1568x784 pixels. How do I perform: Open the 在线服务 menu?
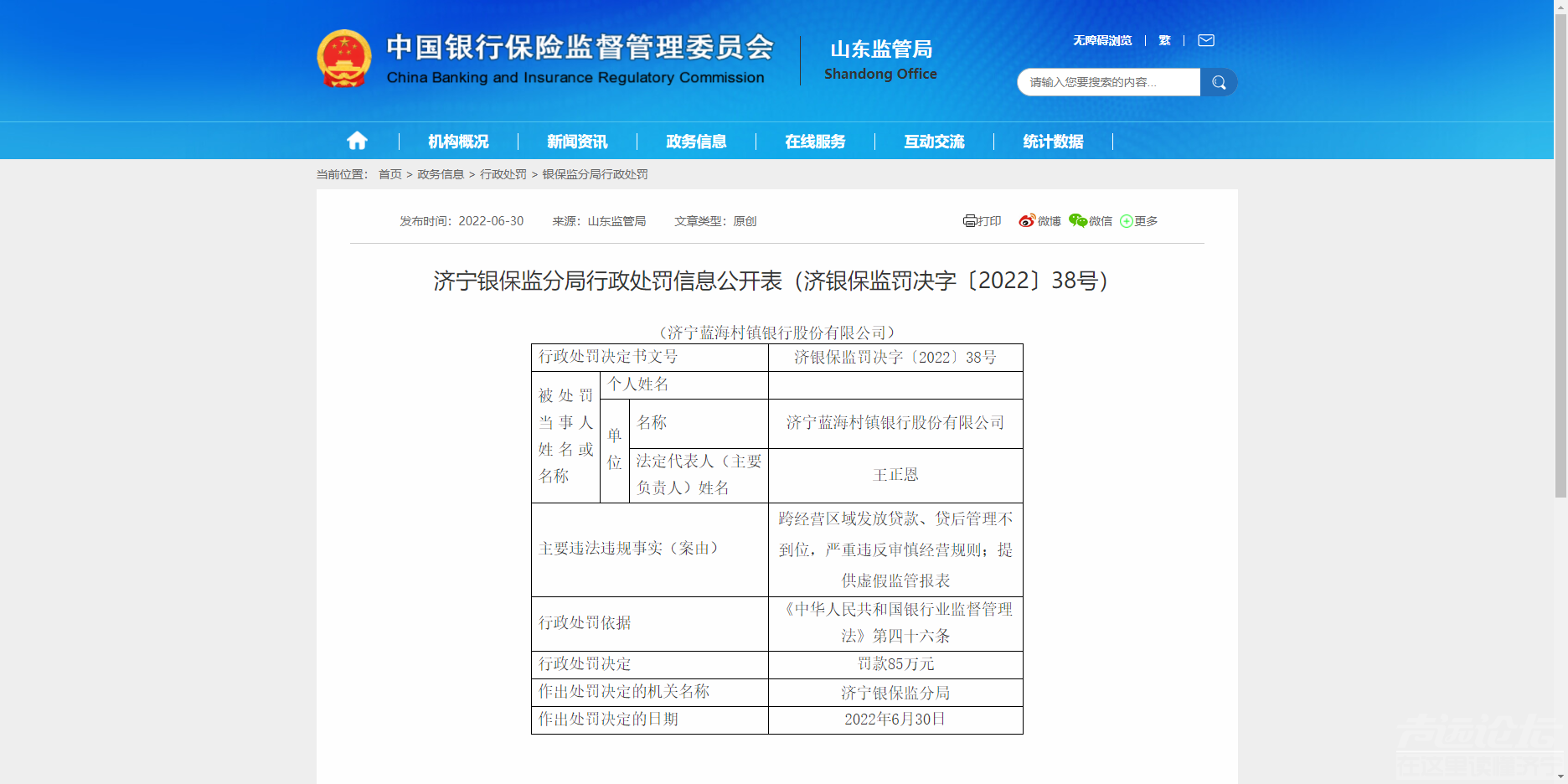815,142
